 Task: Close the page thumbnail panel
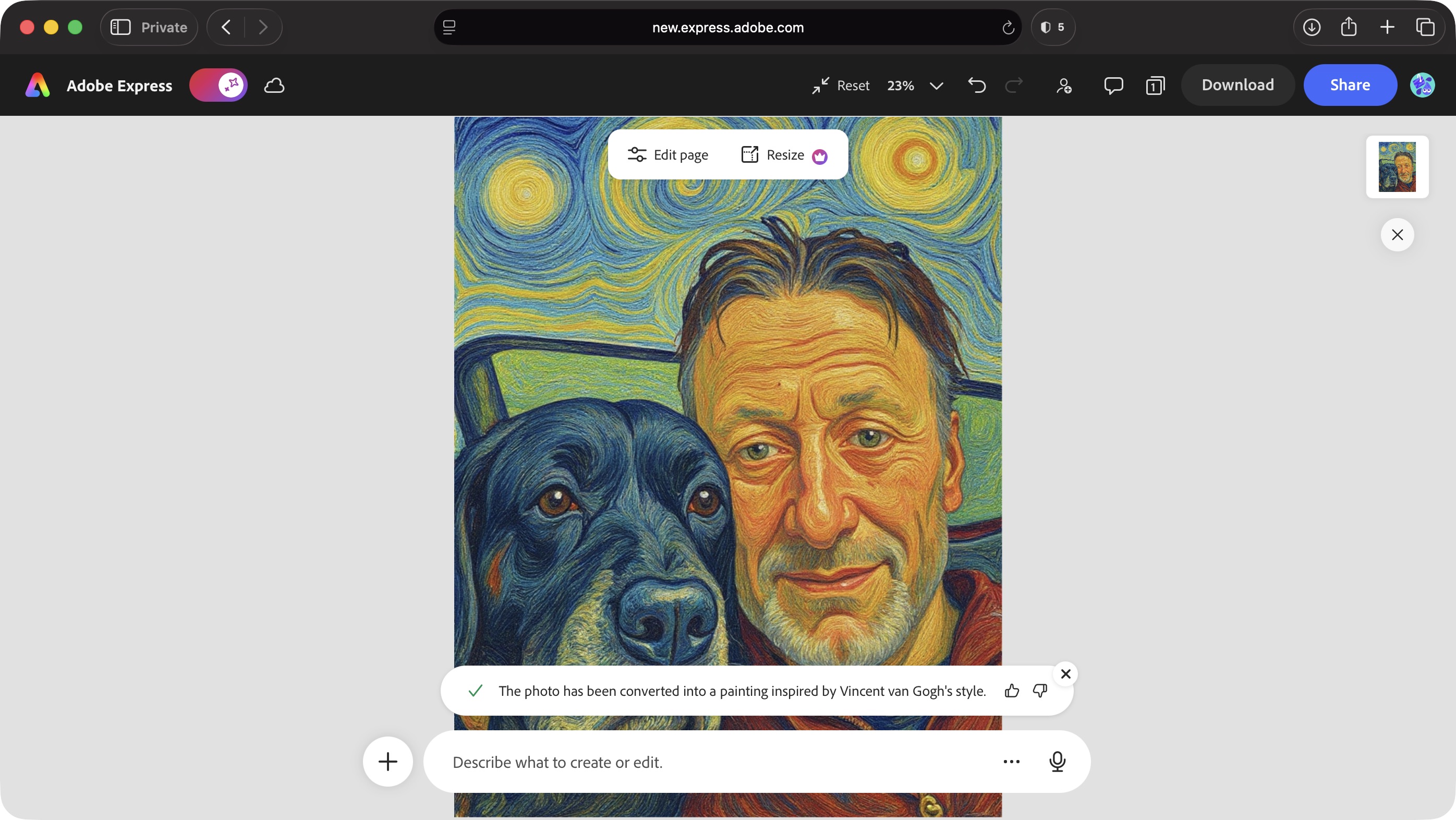[1397, 235]
